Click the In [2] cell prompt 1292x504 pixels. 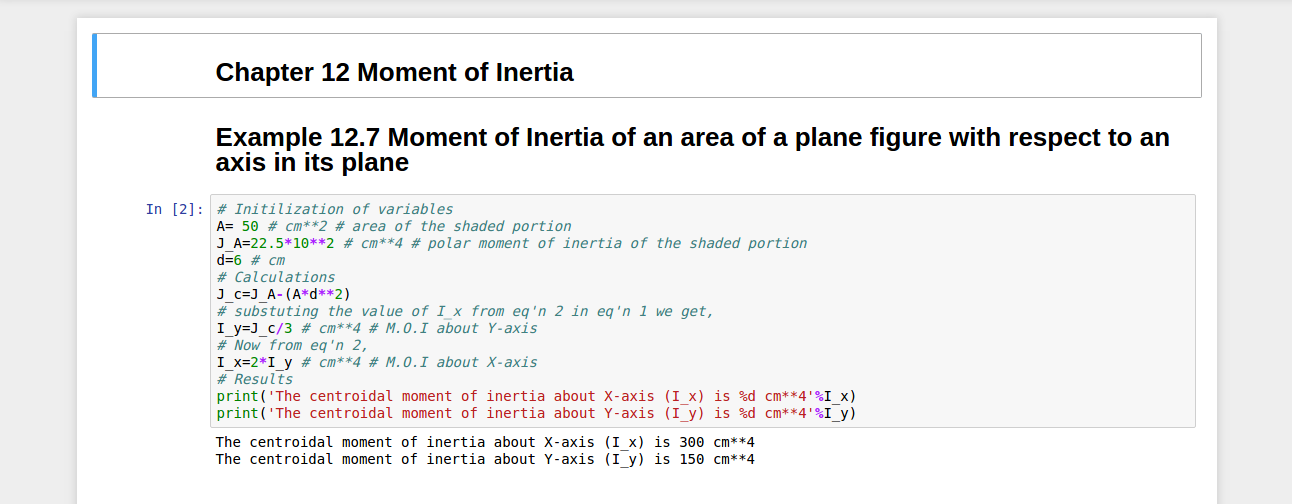pyautogui.click(x=174, y=209)
